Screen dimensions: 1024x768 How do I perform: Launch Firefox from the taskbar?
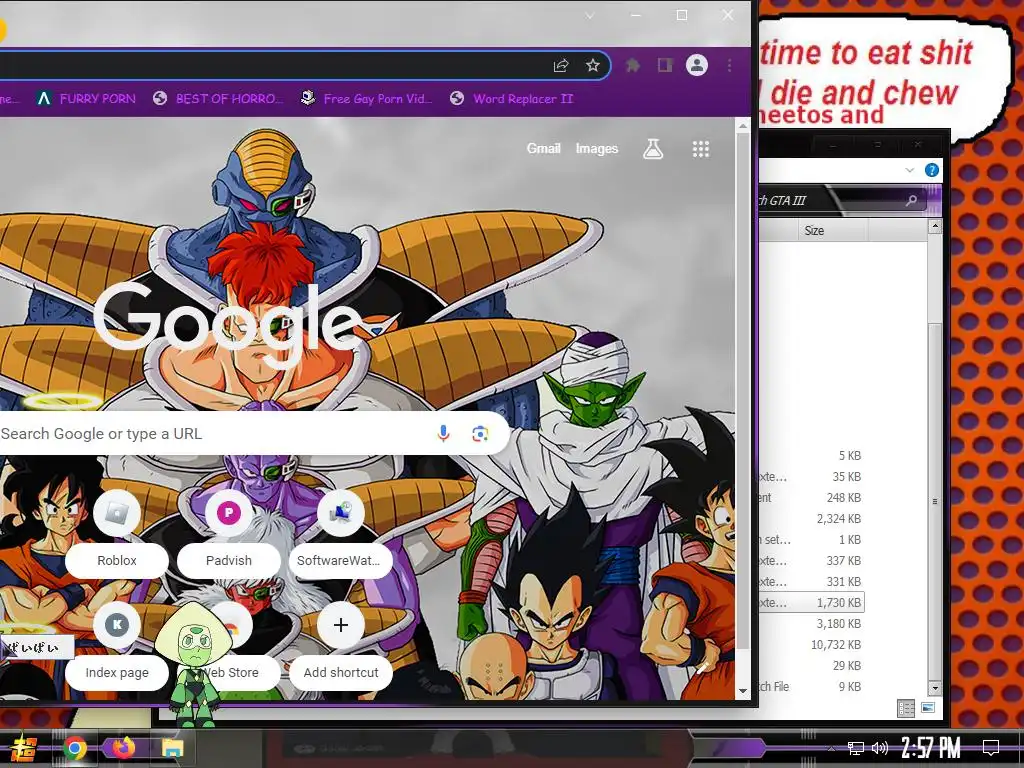[x=123, y=747]
